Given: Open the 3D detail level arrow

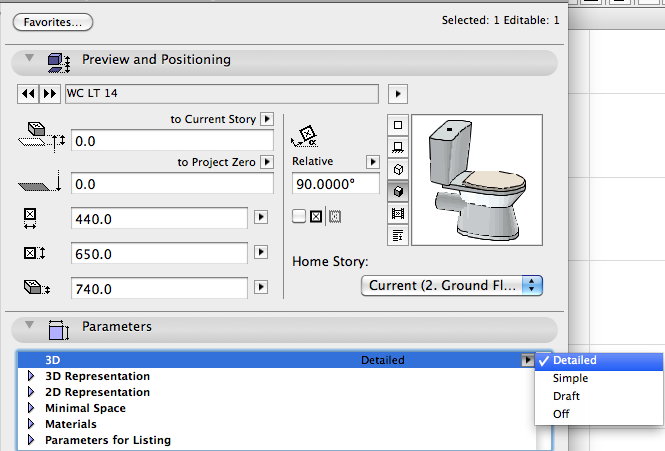Looking at the screenshot, I should (x=527, y=360).
